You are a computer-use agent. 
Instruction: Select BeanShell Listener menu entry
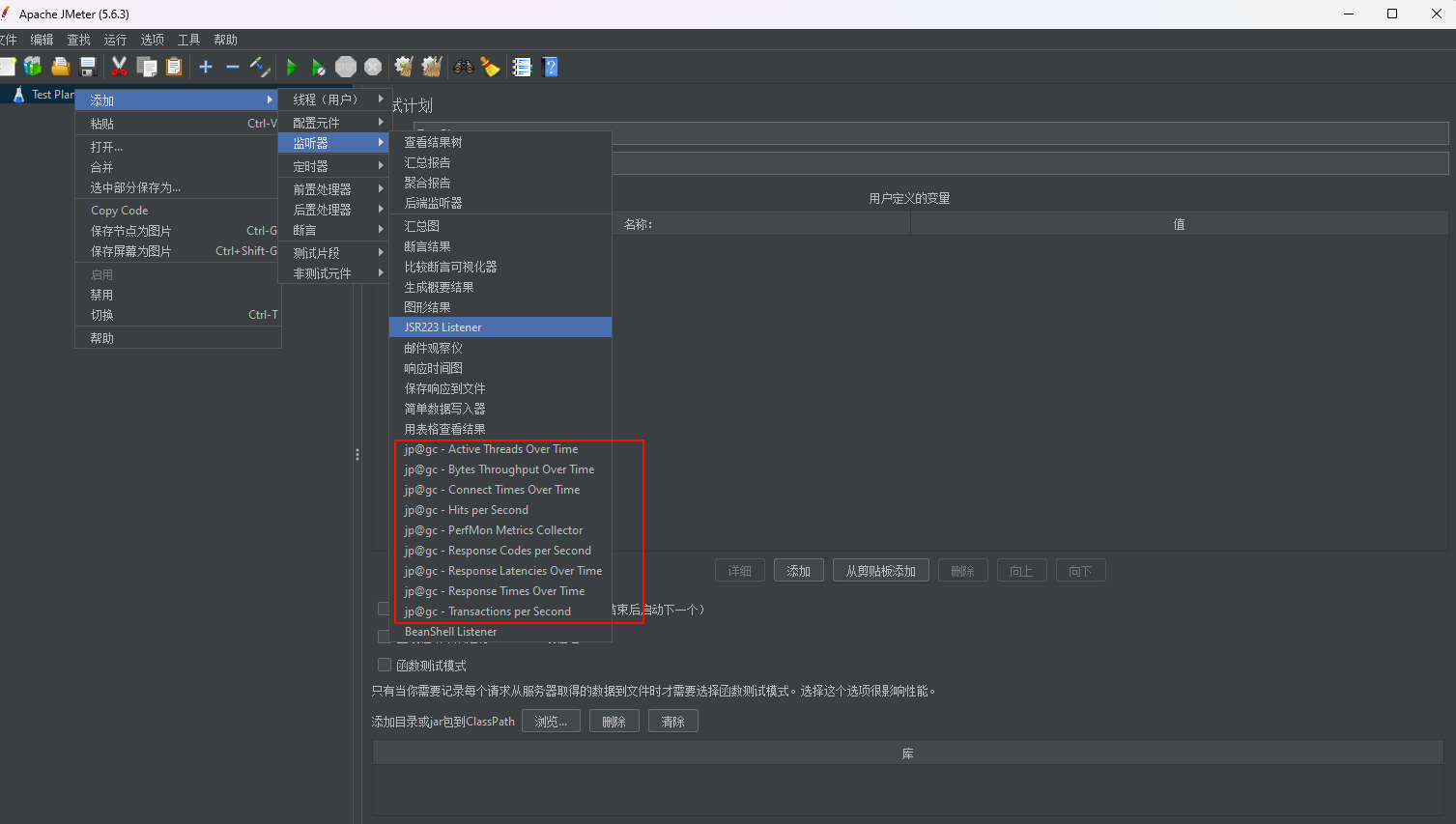(500, 632)
